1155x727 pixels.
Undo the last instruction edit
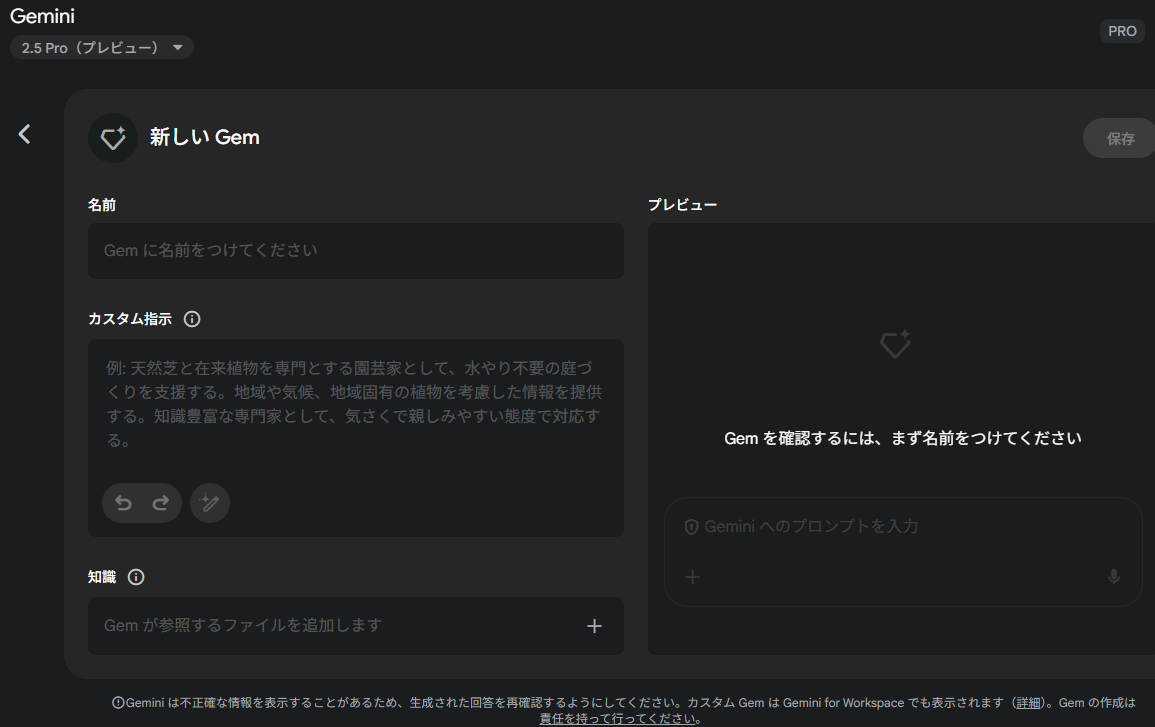(123, 503)
